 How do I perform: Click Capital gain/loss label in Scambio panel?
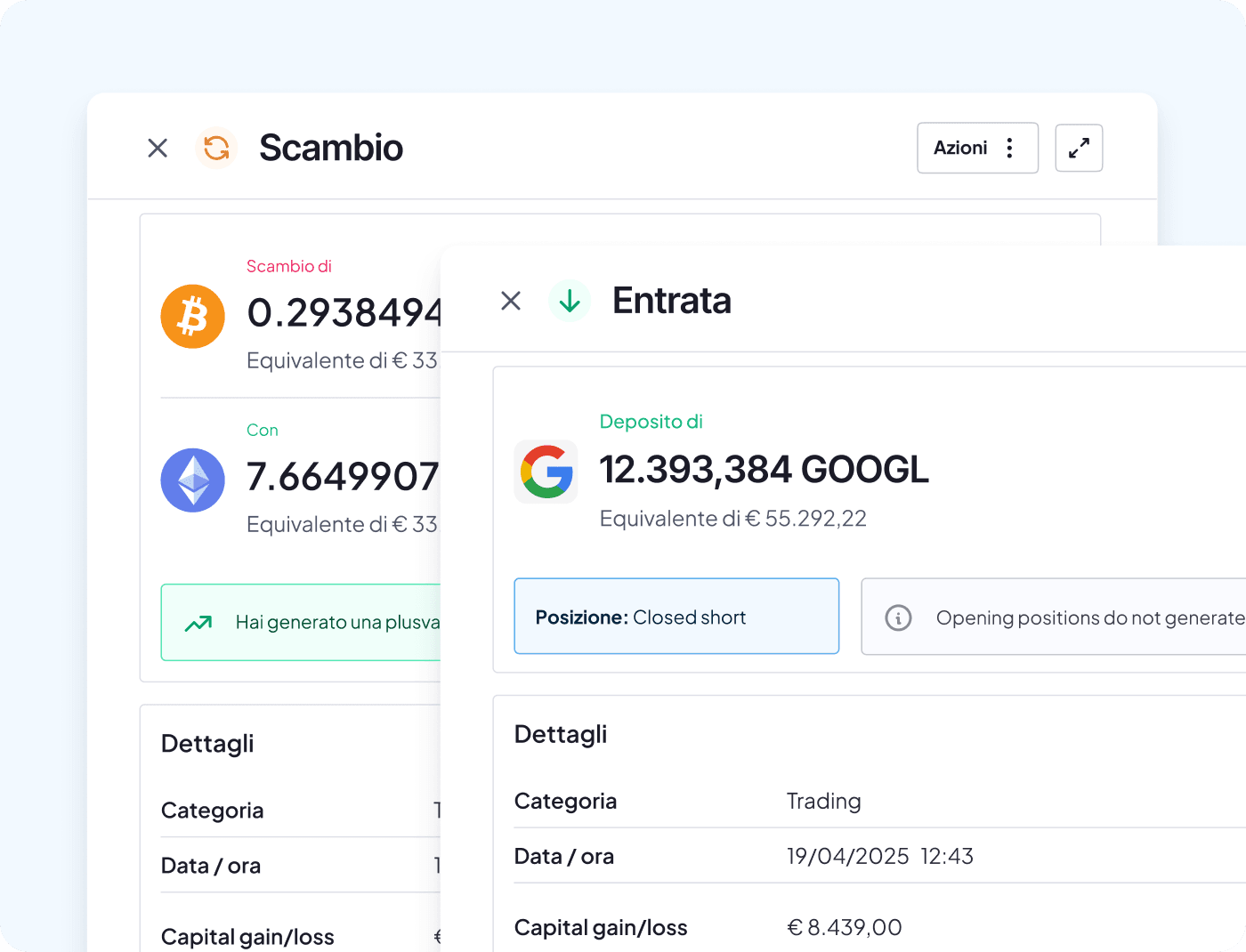pos(247,937)
